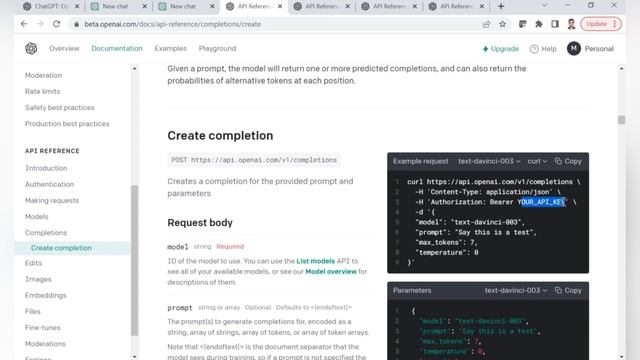
Task: Open Models in sidebar
Action: pos(36,217)
